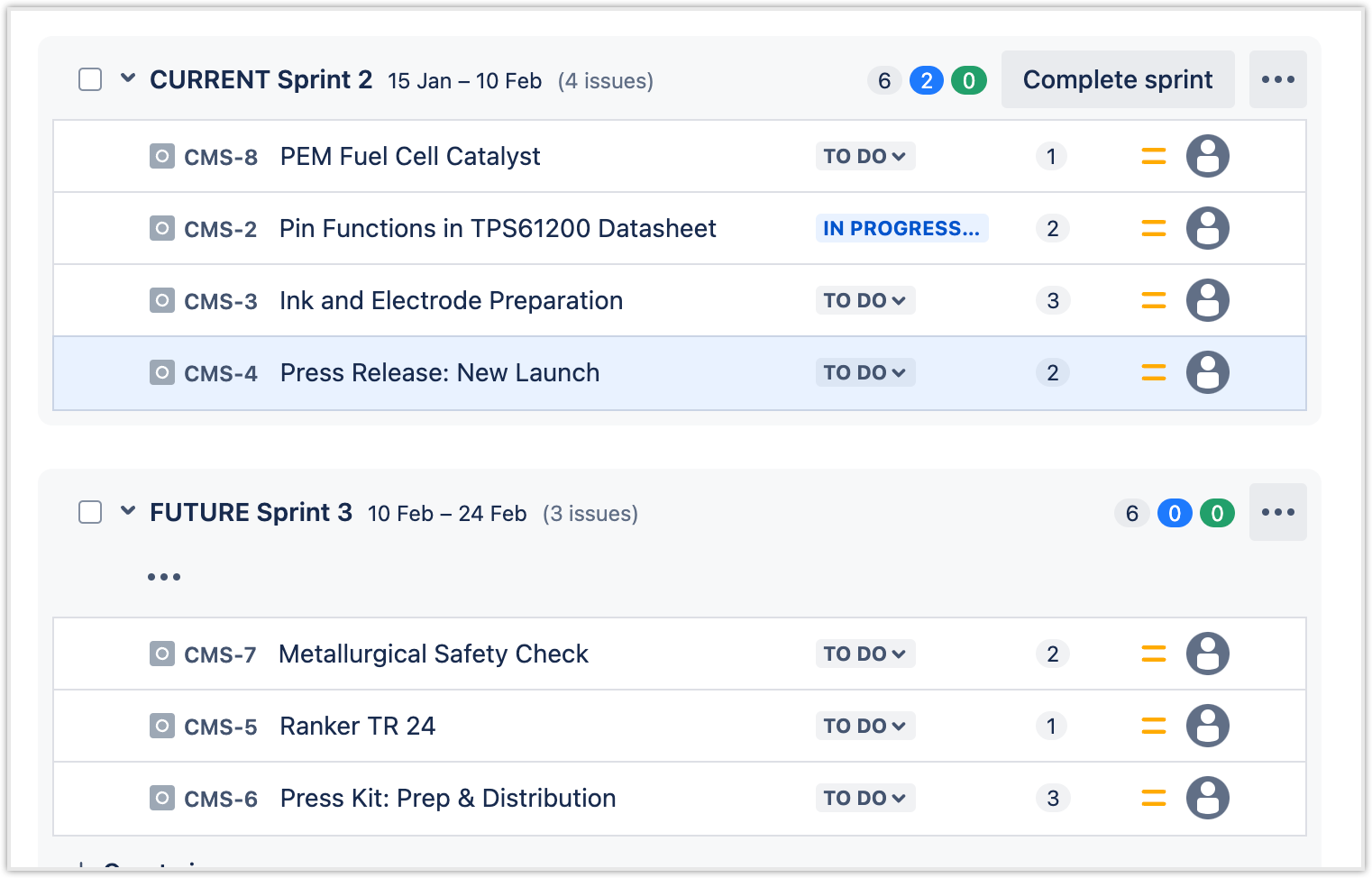Click assignee avatar on CMS-8 row
Image resolution: width=1372 pixels, height=878 pixels.
[1207, 156]
